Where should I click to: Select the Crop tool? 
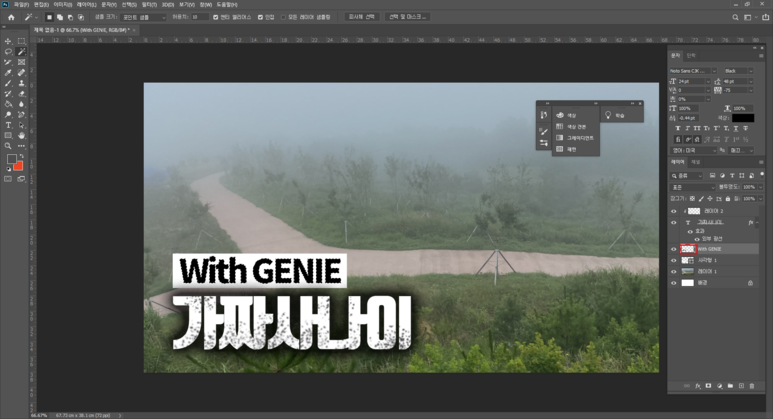click(8, 62)
